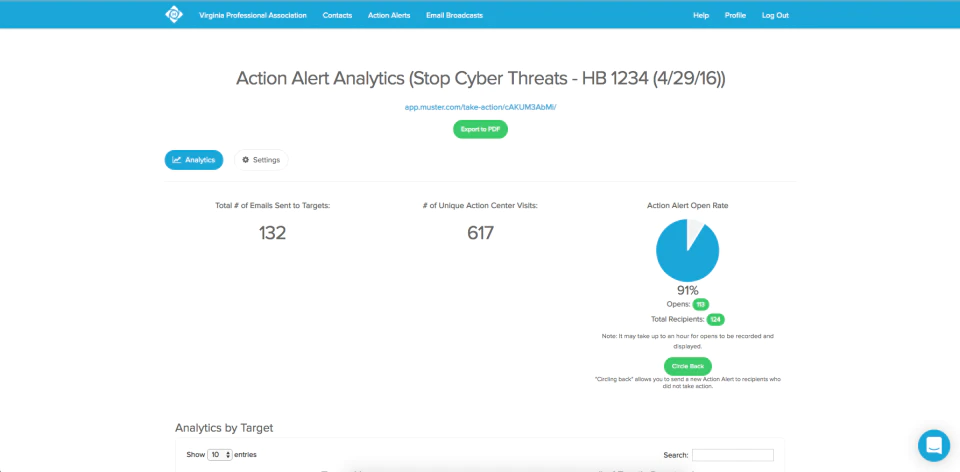Go to Action Alerts menu
This screenshot has height=472, width=960.
point(389,15)
